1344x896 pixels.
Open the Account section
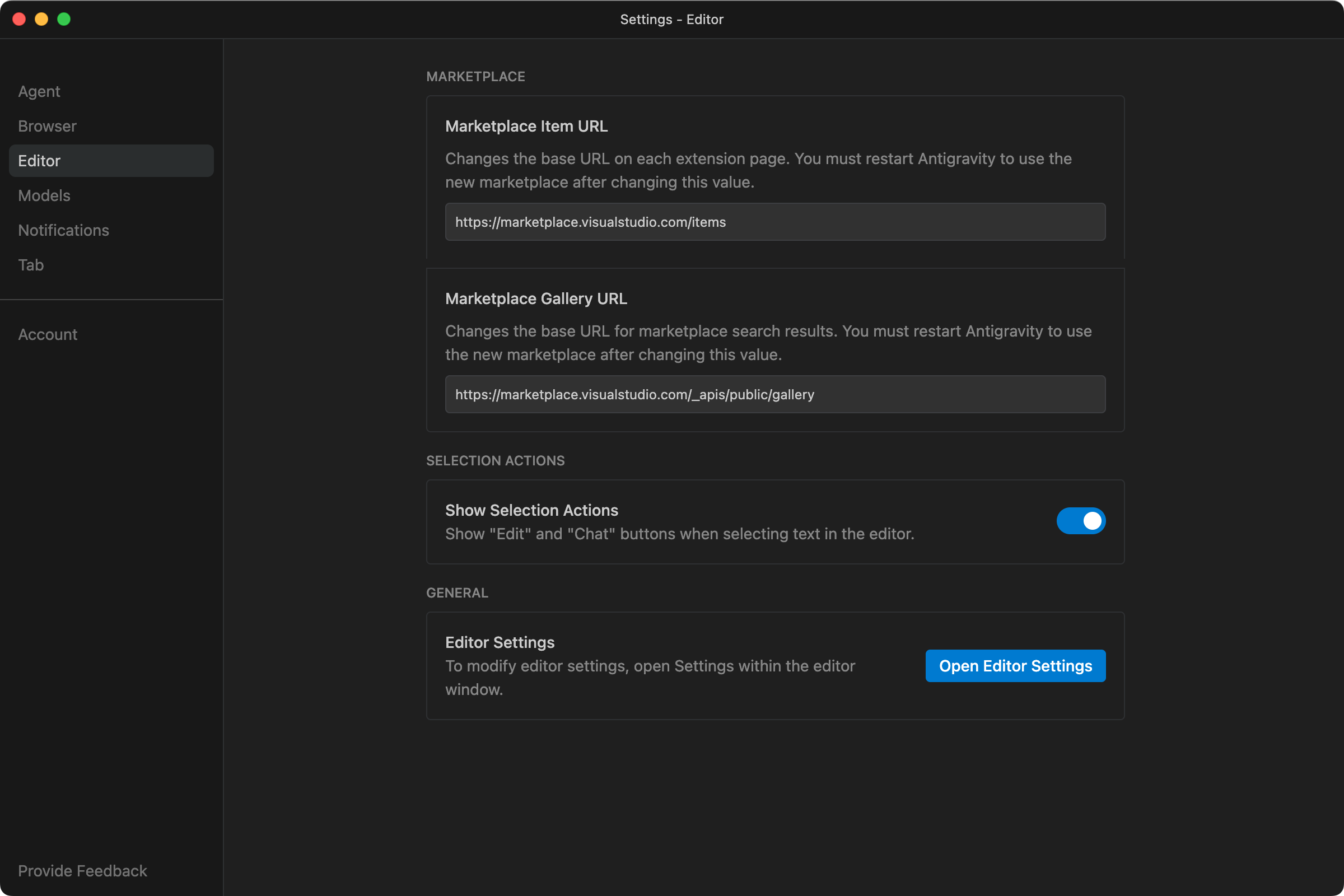point(48,334)
